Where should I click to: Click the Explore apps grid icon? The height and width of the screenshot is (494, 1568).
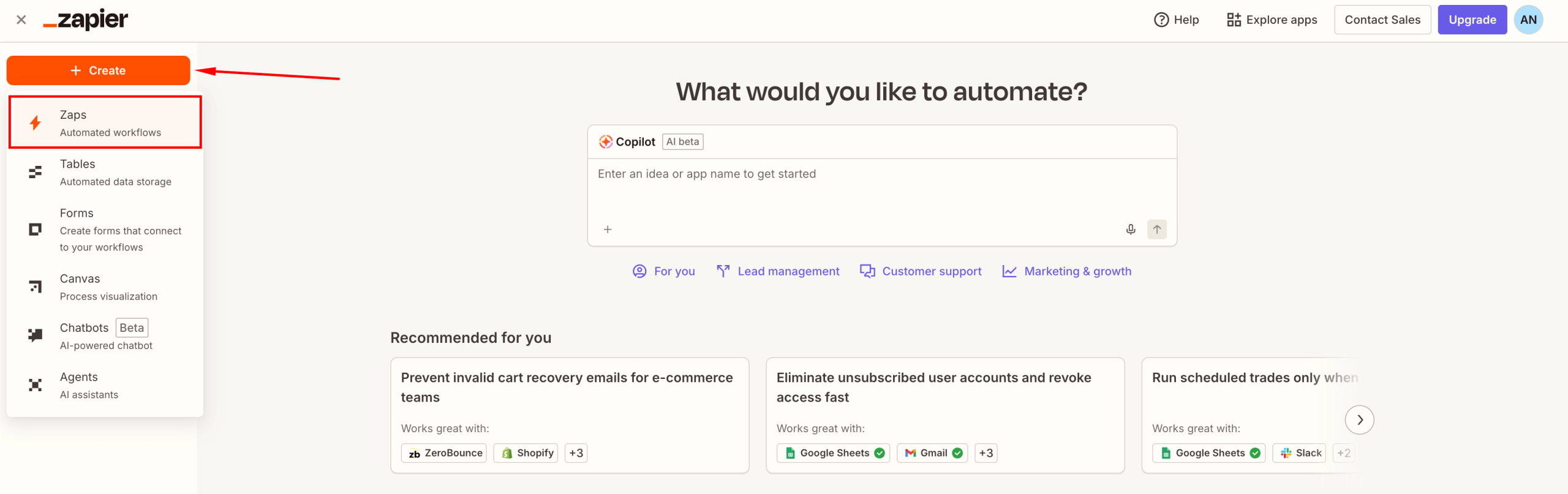click(x=1234, y=20)
